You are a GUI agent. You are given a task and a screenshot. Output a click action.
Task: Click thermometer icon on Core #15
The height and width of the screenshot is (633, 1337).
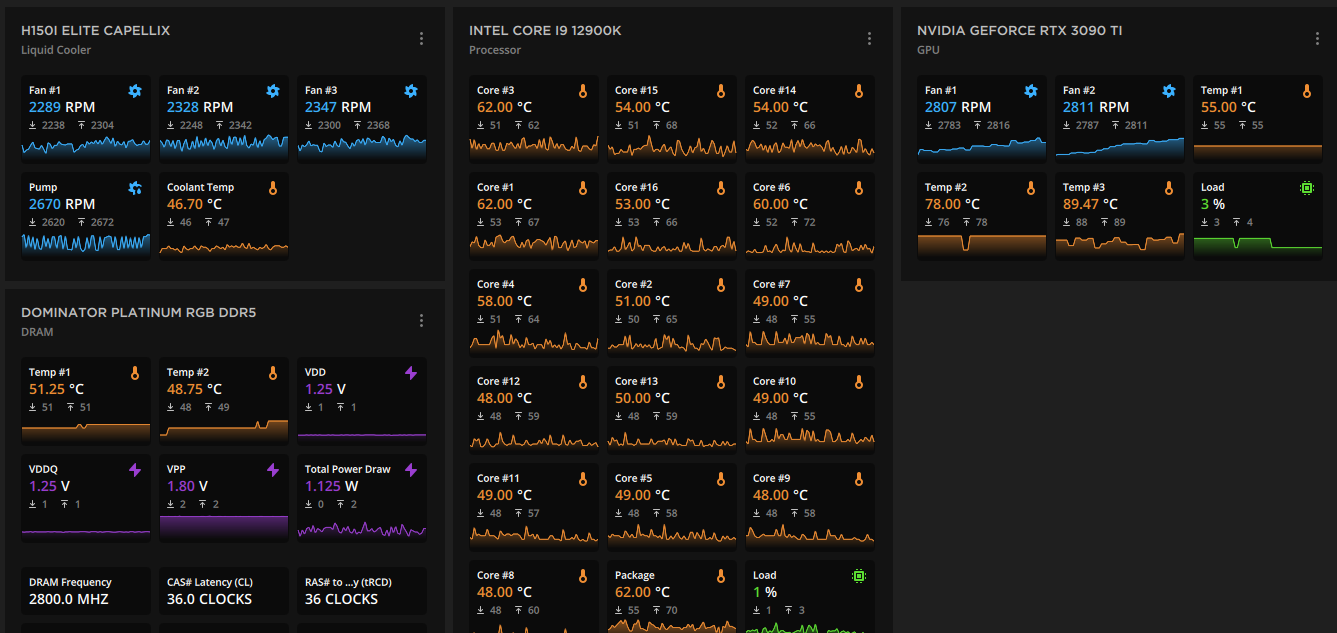point(721,91)
